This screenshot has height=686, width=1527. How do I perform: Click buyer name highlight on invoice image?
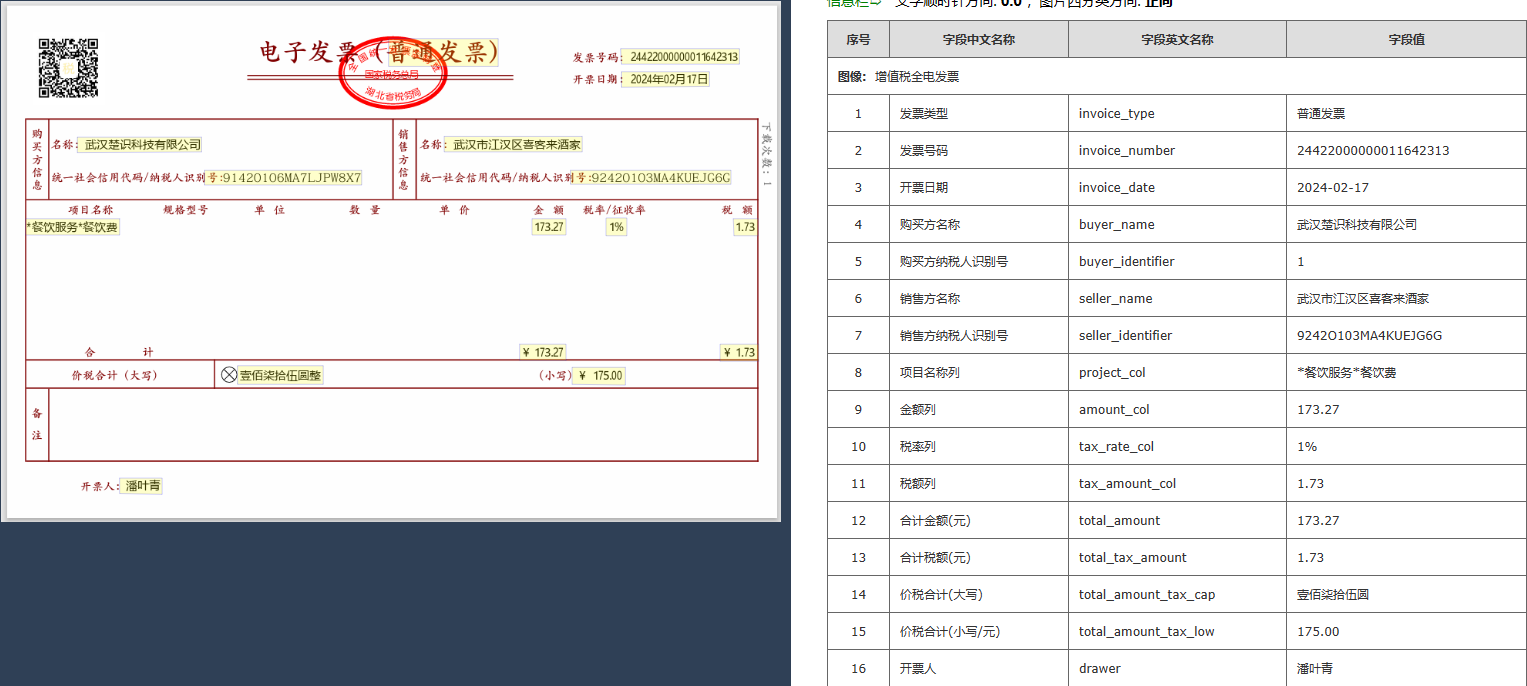pyautogui.click(x=141, y=145)
